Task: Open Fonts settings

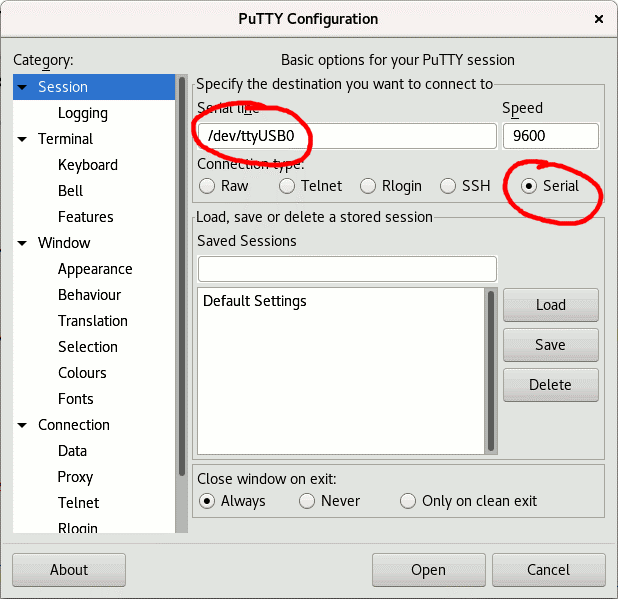Action: pyautogui.click(x=76, y=399)
